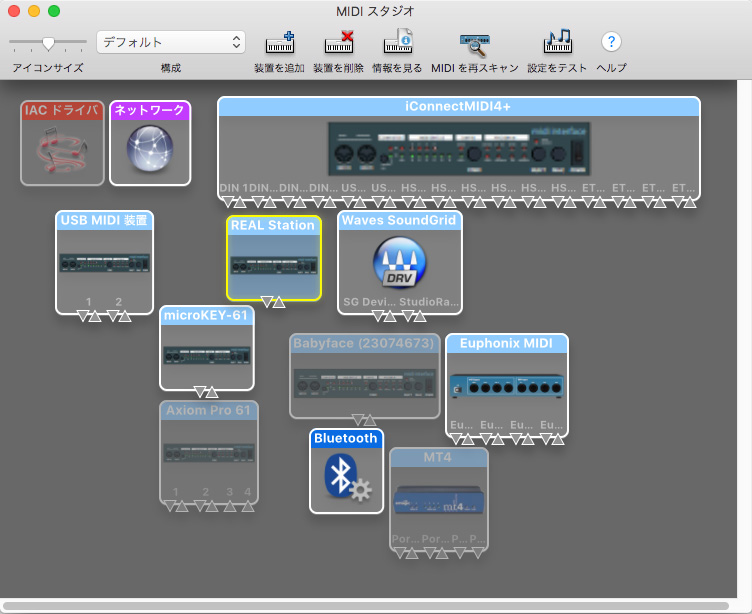The height and width of the screenshot is (614, 752).
Task: Click the Remove Device (装置を削除) toolbar icon
Action: pyautogui.click(x=339, y=42)
